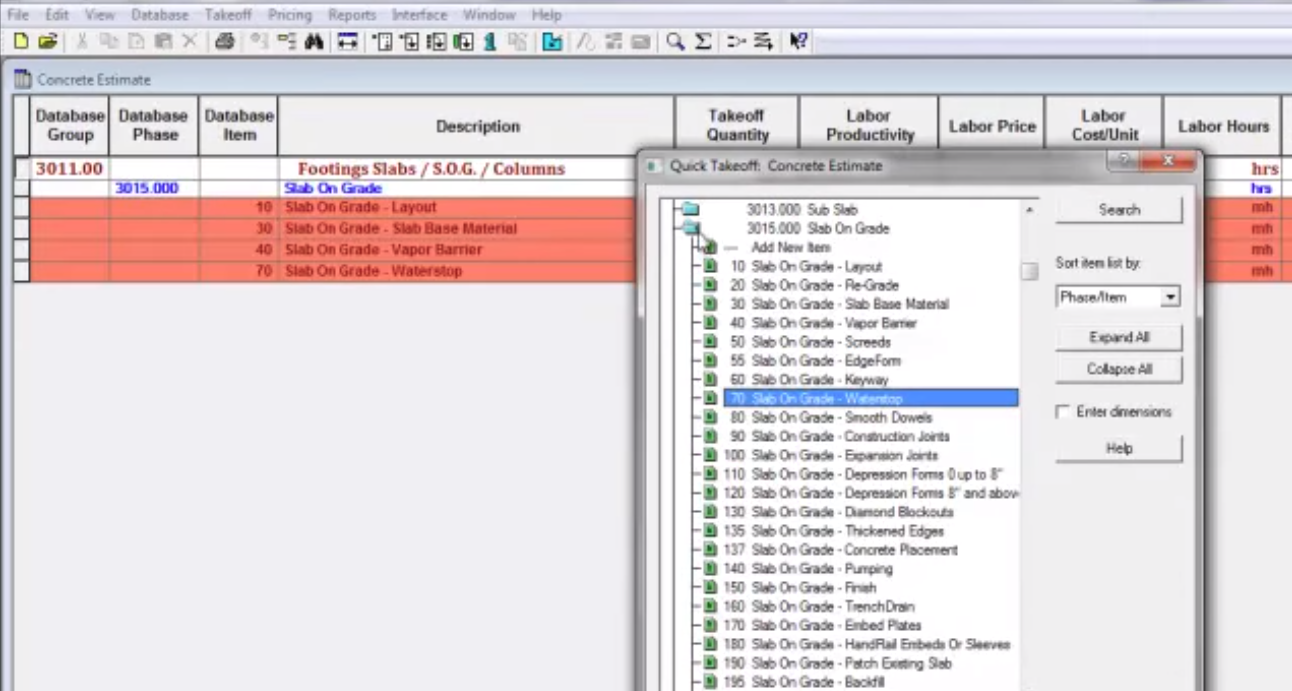Click Footings Slabs / S.O.G. / Columns heading
The width and height of the screenshot is (1292, 691).
tap(431, 169)
